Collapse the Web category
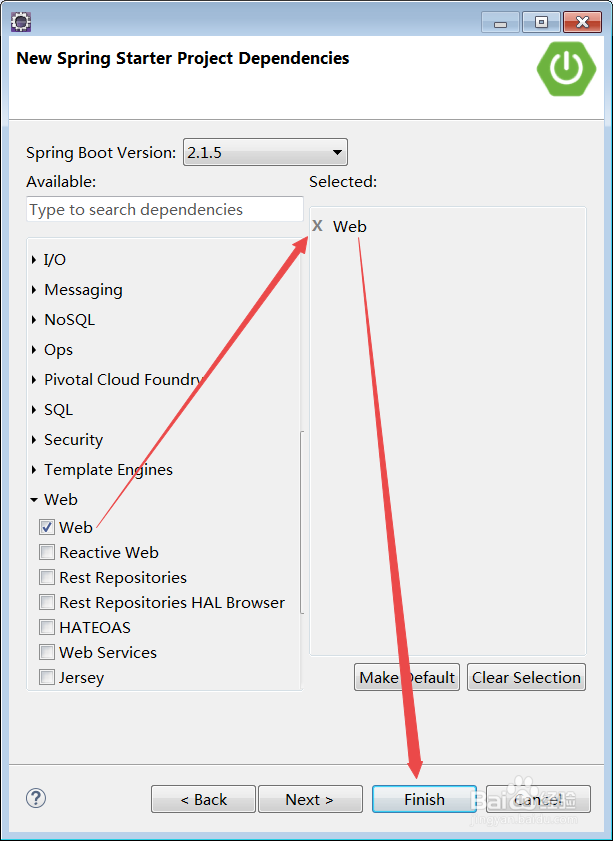This screenshot has width=613, height=841. (x=34, y=499)
